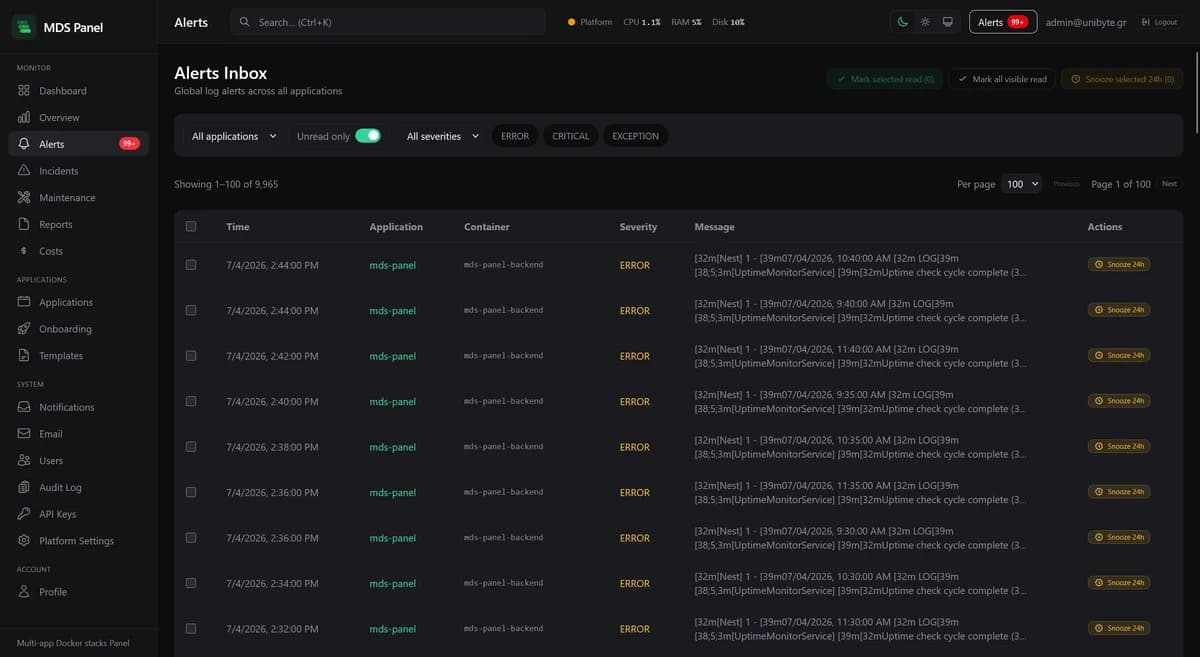Toggle the Unread only switch
Screen dimensions: 1200x657
[368, 136]
